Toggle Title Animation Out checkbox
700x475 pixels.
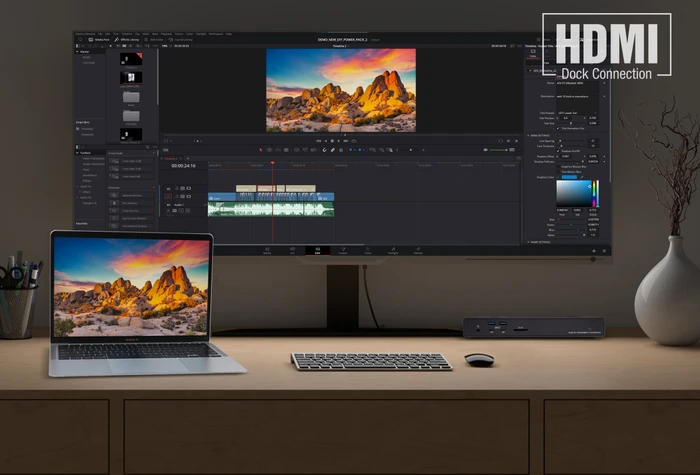tap(558, 128)
